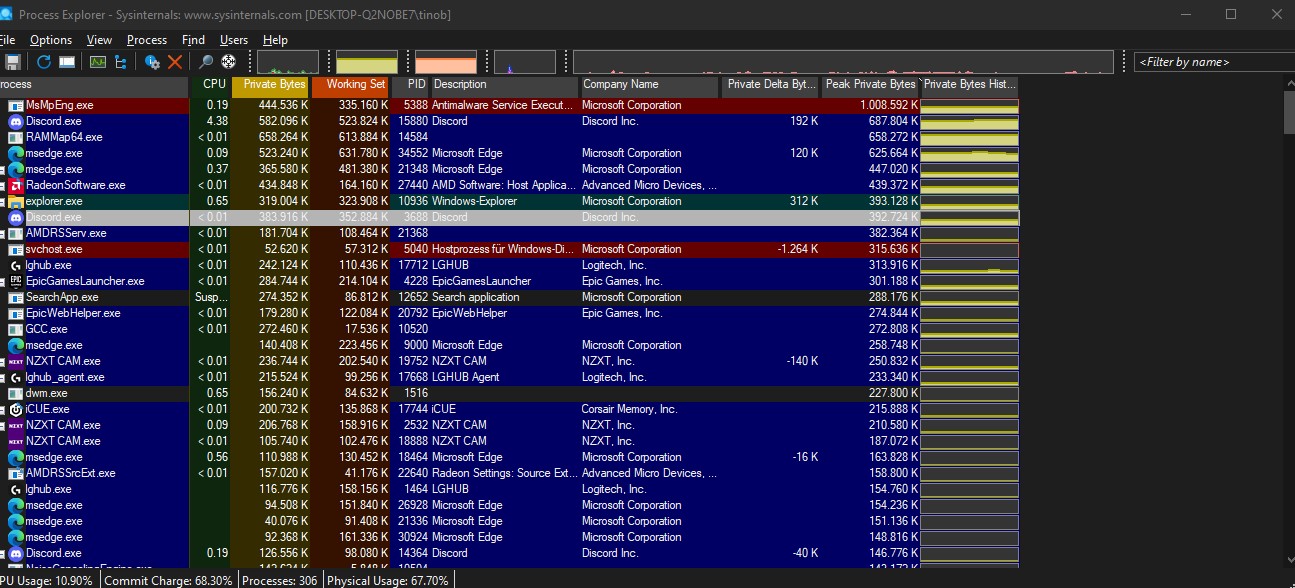Toggle the Show Process Tree toolbar icon
Viewport: 1295px width, 588px height.
121,62
